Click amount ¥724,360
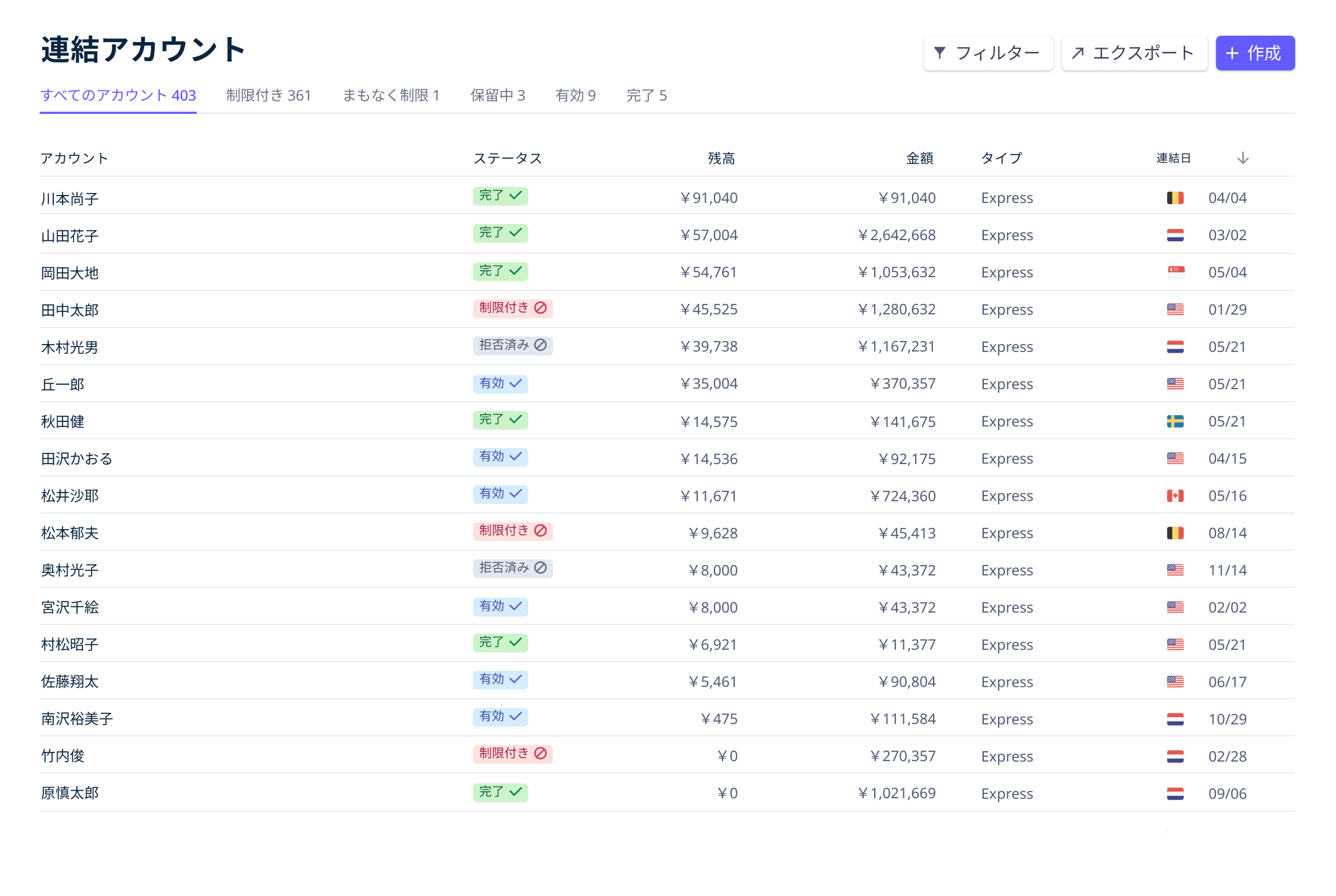1336x896 pixels. (x=903, y=496)
